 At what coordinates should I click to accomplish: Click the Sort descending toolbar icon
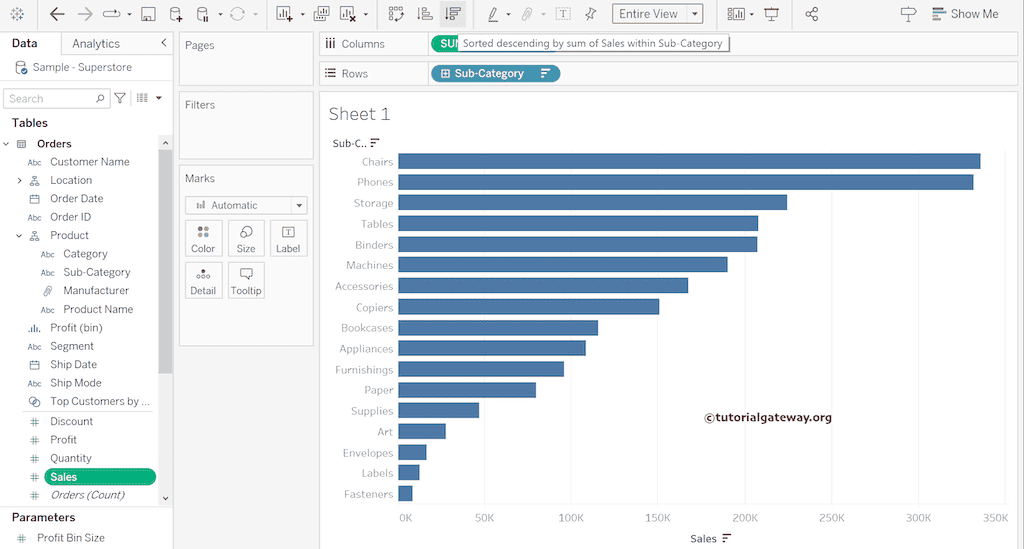453,14
